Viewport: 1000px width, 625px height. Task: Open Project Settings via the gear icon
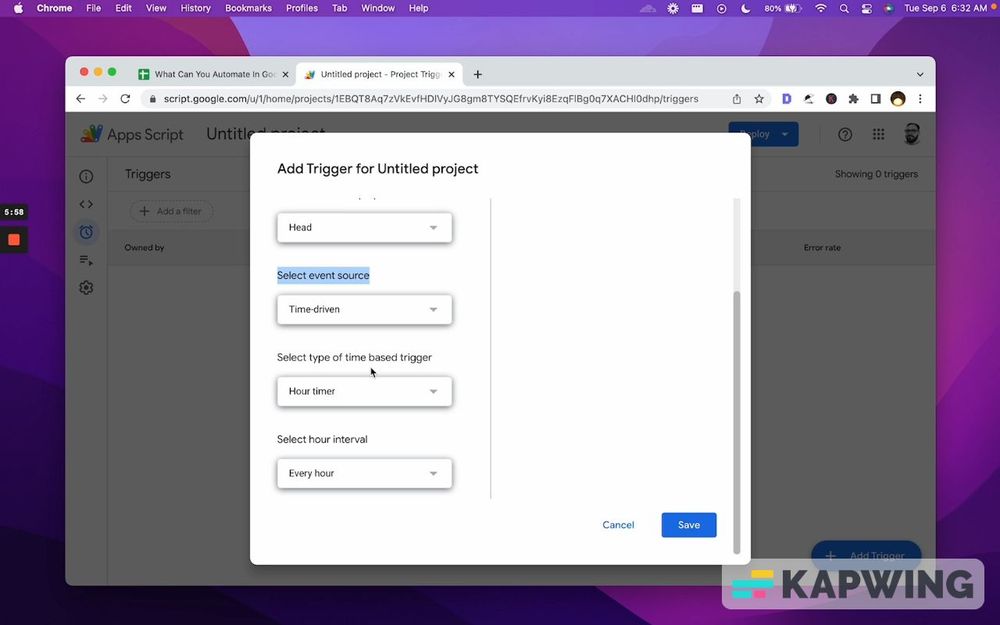click(86, 287)
